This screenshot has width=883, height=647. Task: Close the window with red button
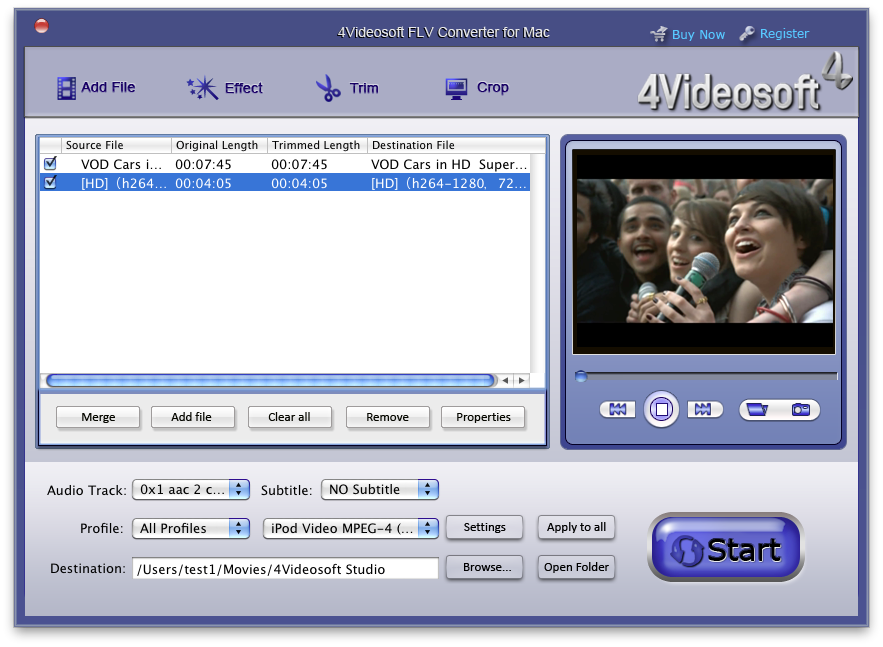pos(42,26)
